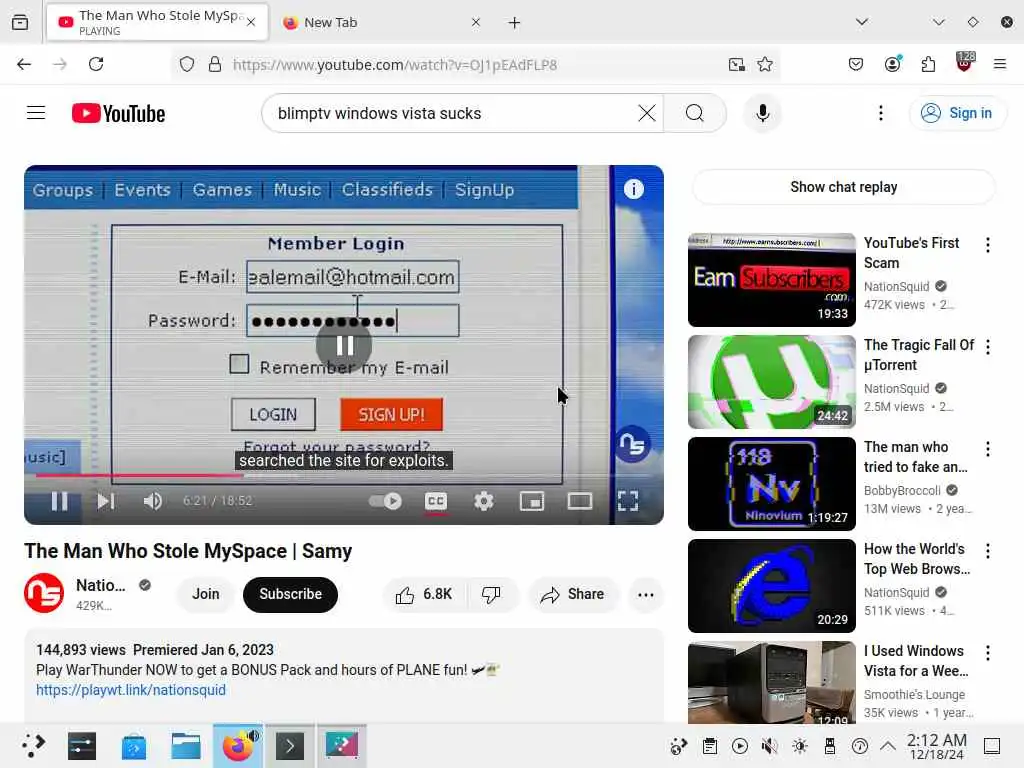Open a new browser tab with plus
1024x768 pixels.
pos(515,22)
